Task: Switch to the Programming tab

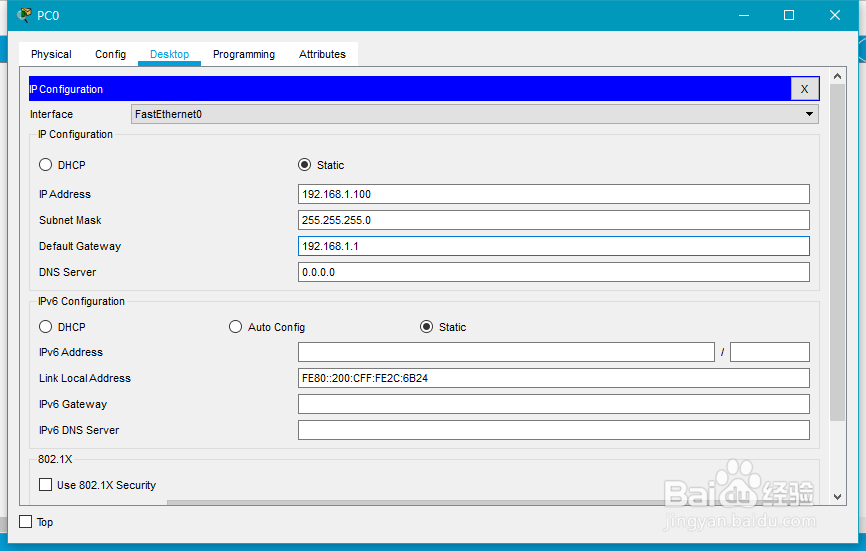Action: coord(244,54)
